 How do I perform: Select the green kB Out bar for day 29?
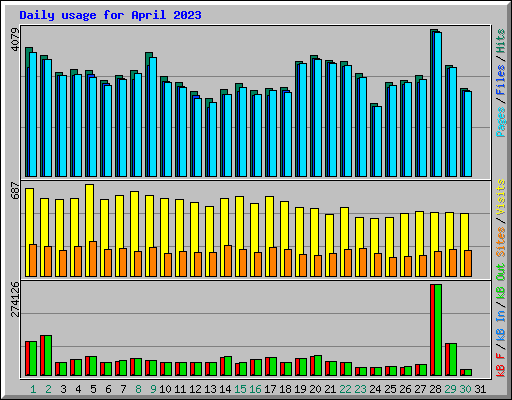453,360
